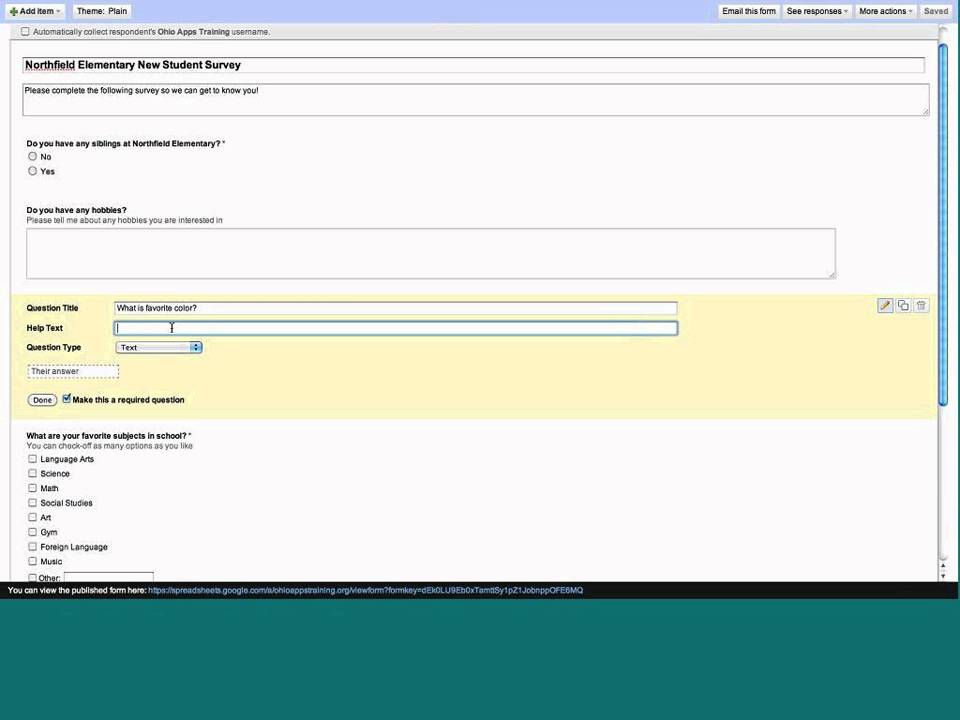960x720 pixels.
Task: Select the No radio button
Action: click(x=32, y=156)
